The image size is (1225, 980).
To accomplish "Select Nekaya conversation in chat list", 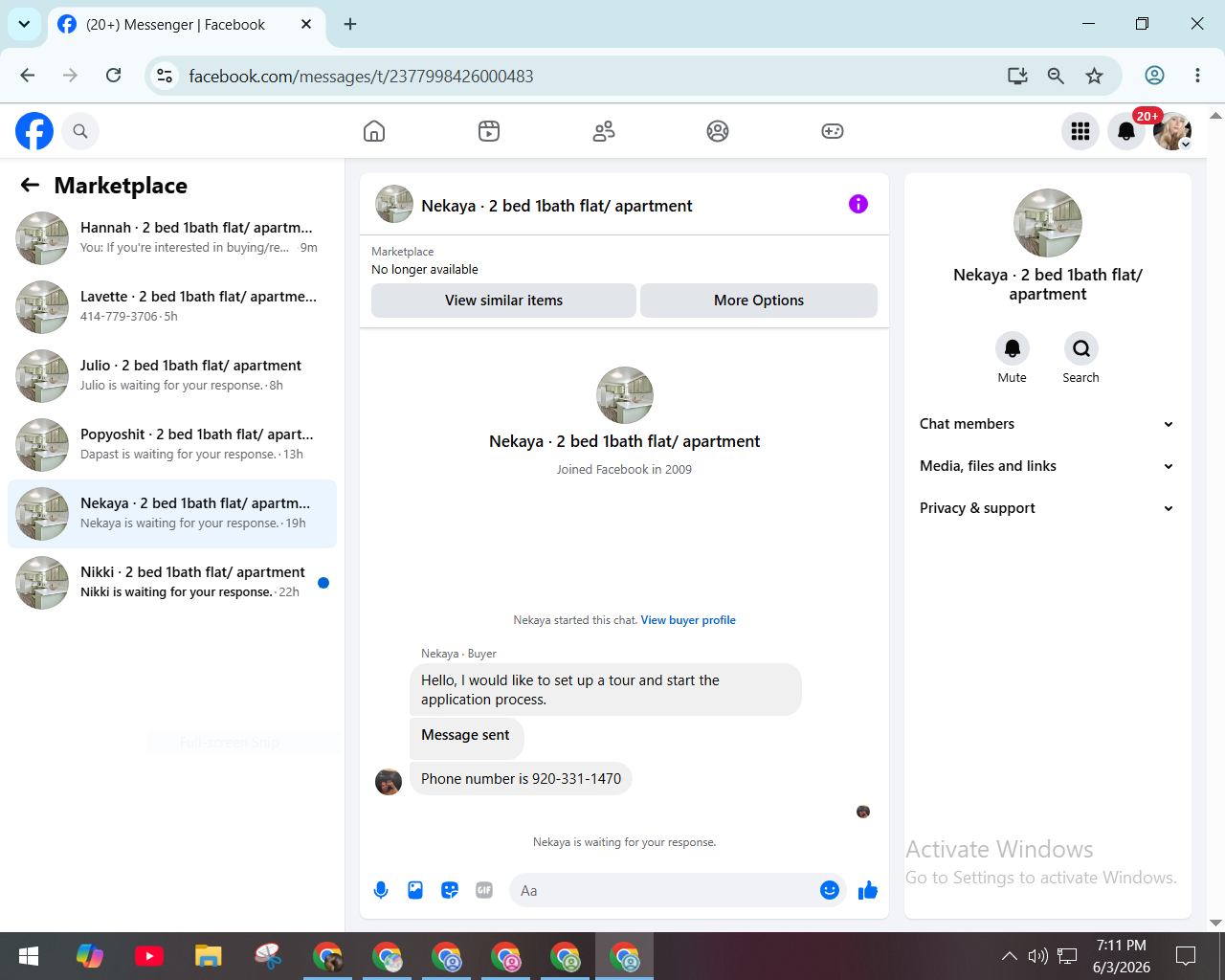I will (x=172, y=514).
